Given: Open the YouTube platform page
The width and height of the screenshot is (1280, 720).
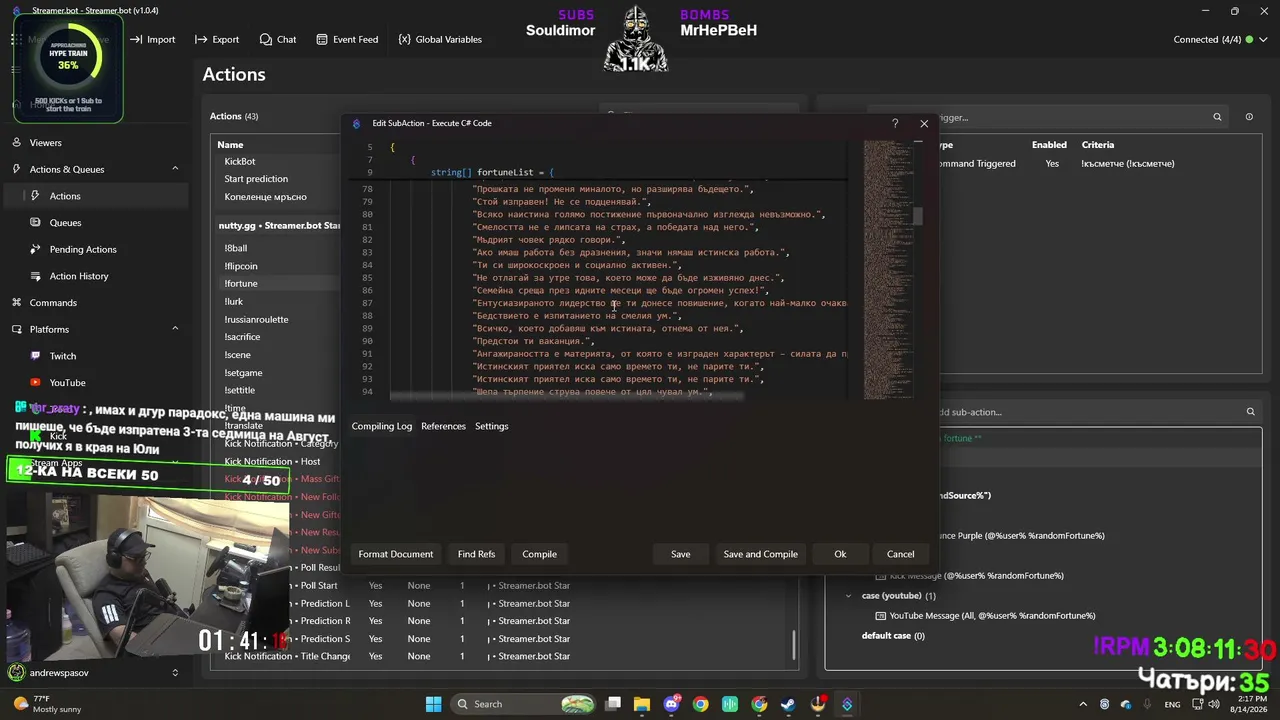Looking at the screenshot, I should click(67, 383).
